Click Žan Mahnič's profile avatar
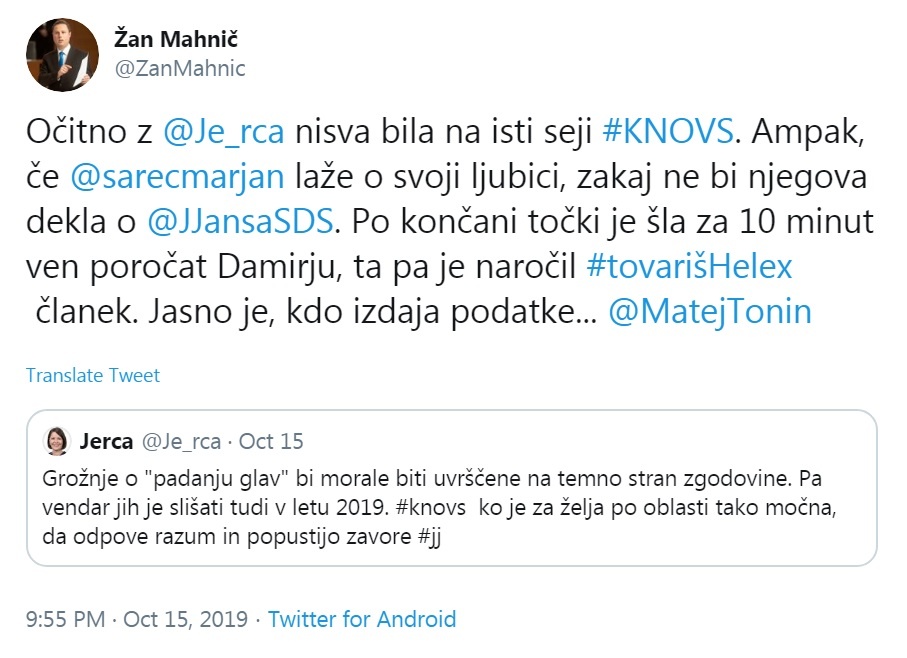The height and width of the screenshot is (658, 907). pyautogui.click(x=62, y=55)
